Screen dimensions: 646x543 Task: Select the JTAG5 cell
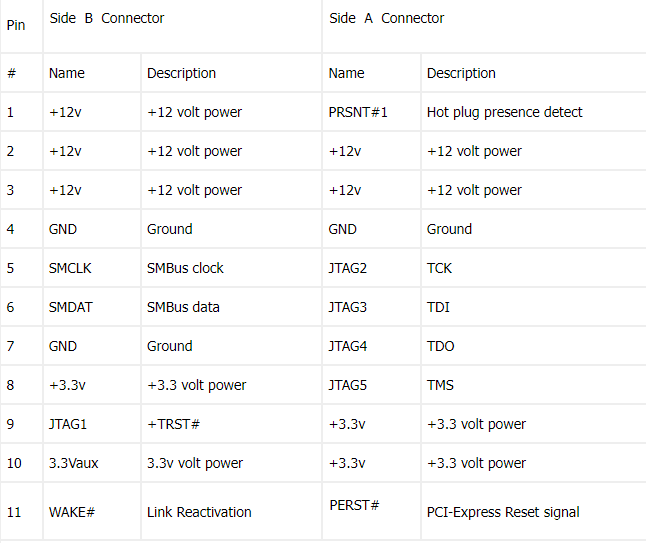[348, 385]
